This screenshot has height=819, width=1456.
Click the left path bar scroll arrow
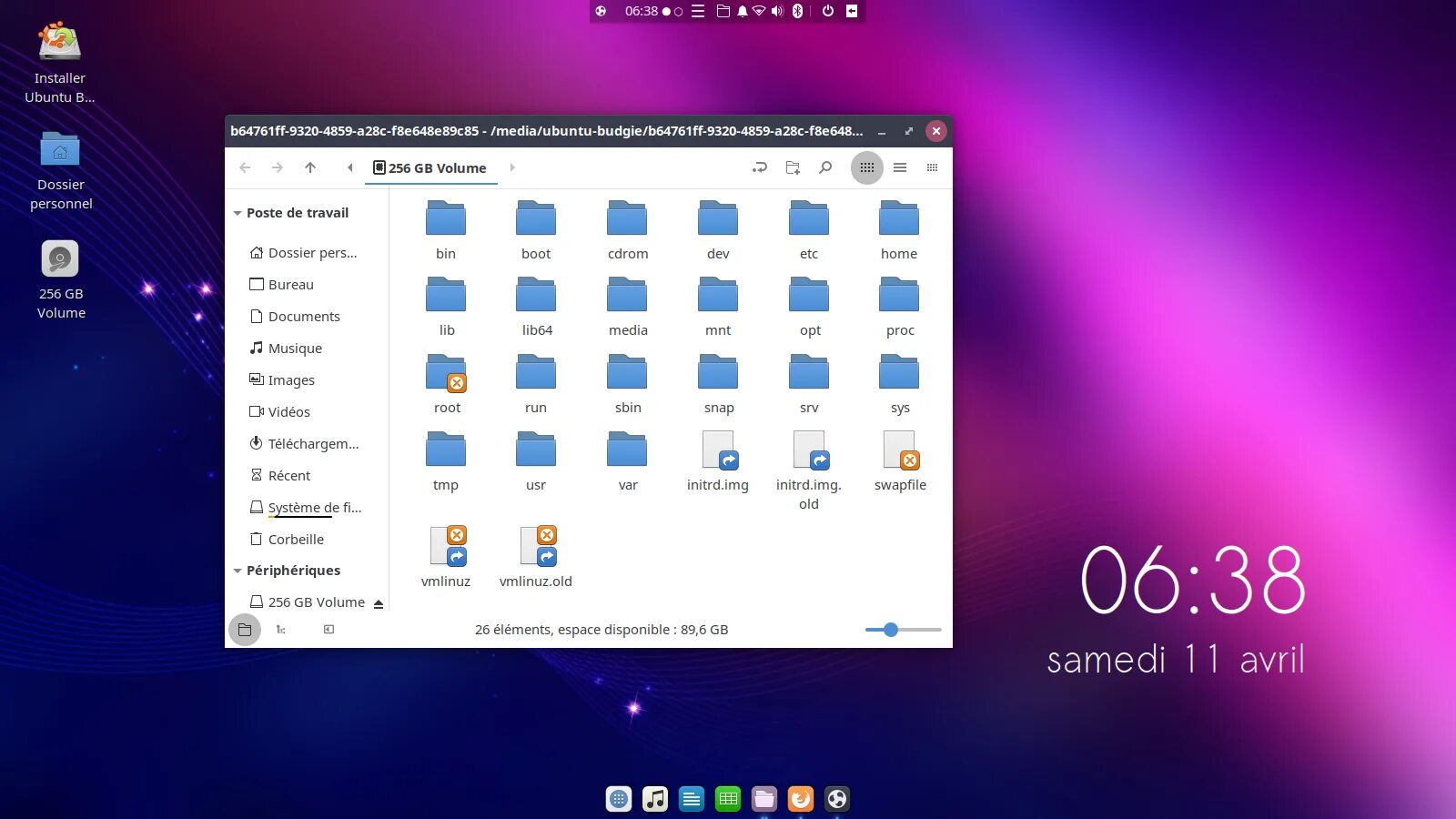350,167
